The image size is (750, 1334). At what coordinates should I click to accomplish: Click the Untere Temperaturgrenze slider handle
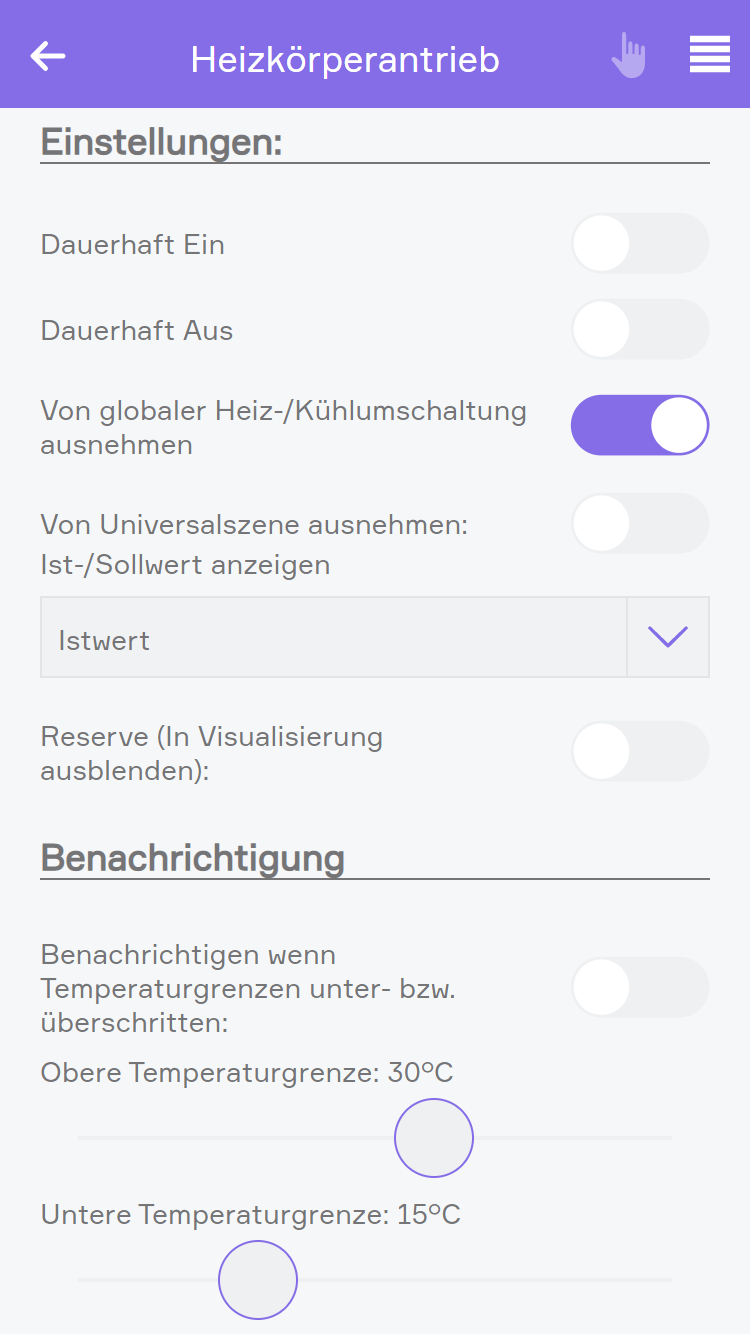[x=258, y=1280]
